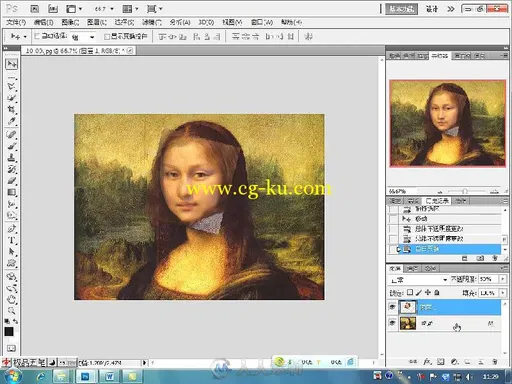Screen dimensions: 512x384
Task: Select the 3D Rotate tool
Action: (11, 276)
